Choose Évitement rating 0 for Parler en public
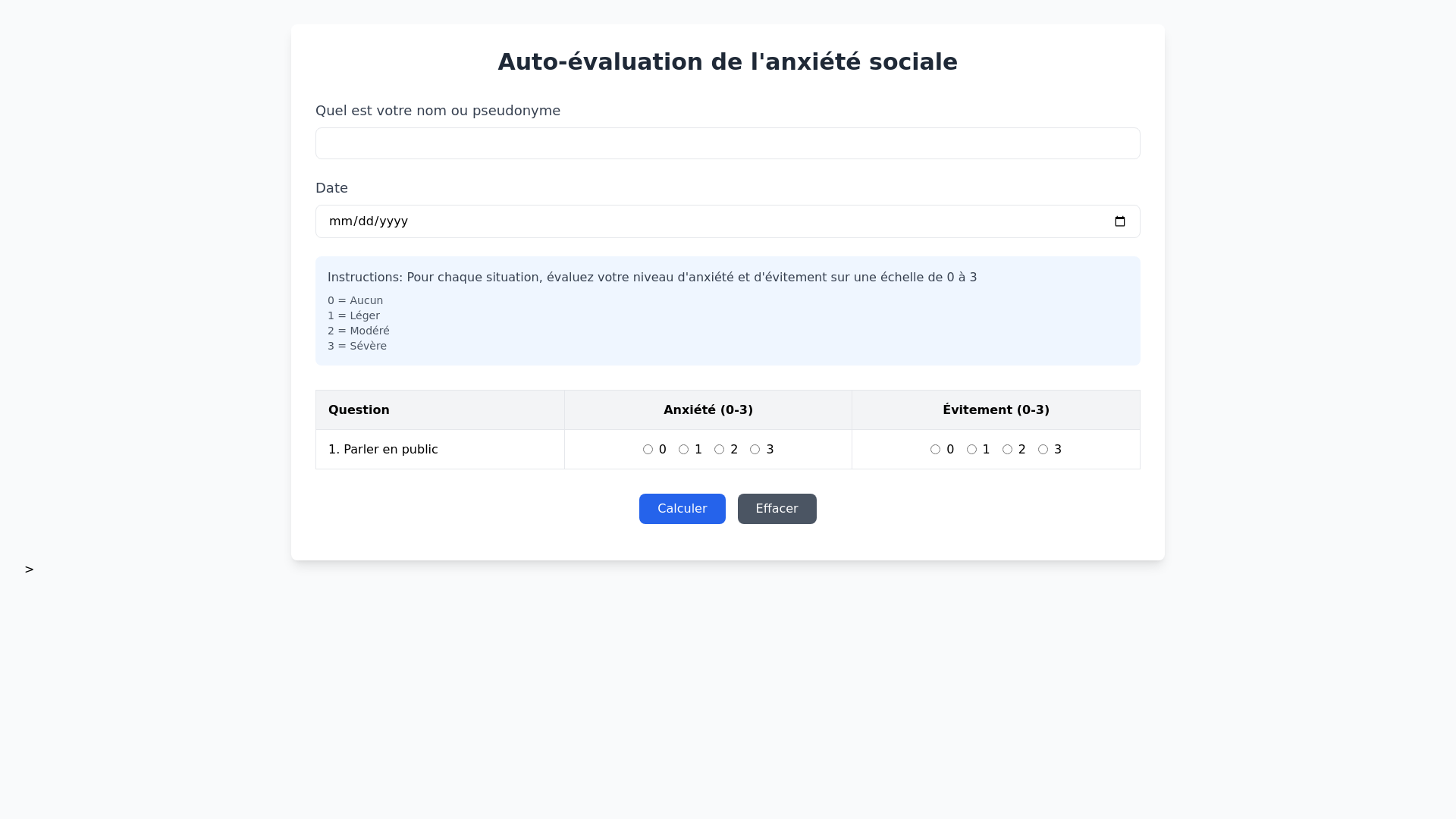The width and height of the screenshot is (1456, 819). [x=935, y=450]
